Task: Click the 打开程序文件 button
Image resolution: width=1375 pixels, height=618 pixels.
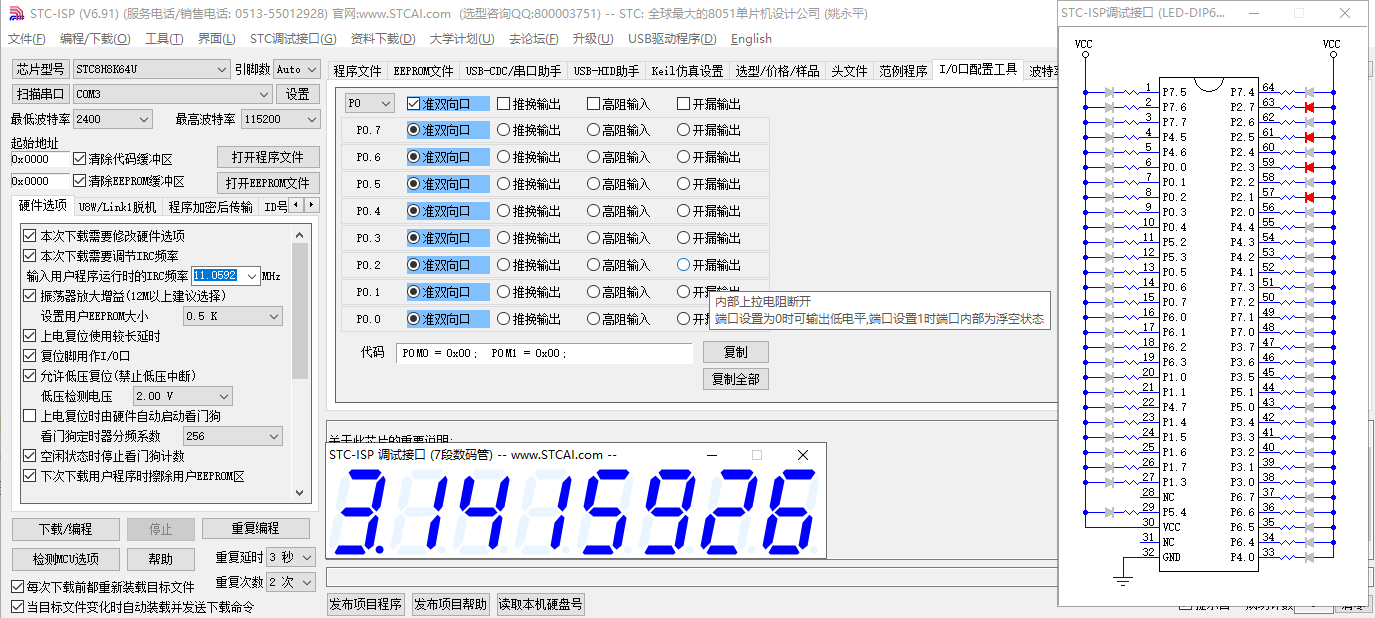Action: point(268,158)
